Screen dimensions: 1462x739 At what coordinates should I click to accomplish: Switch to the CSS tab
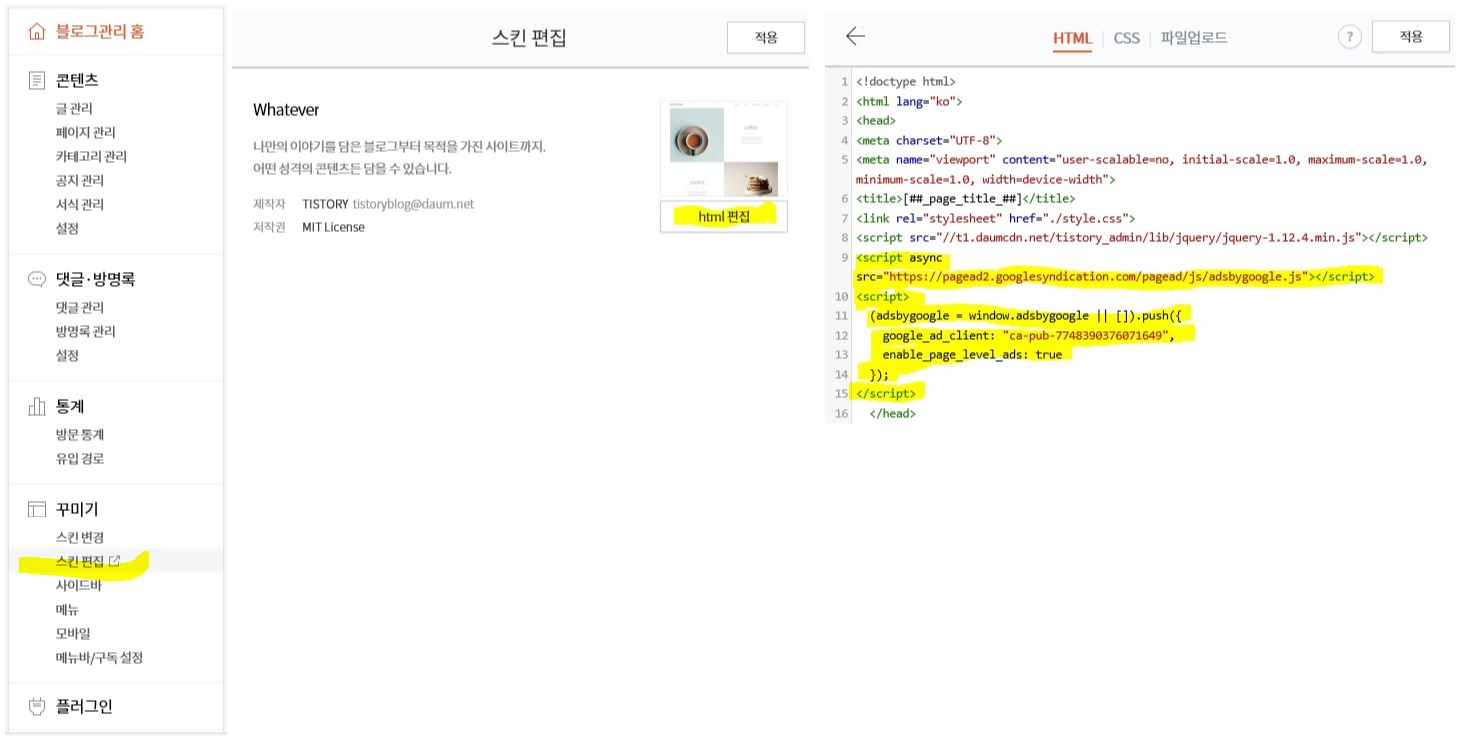click(1126, 38)
